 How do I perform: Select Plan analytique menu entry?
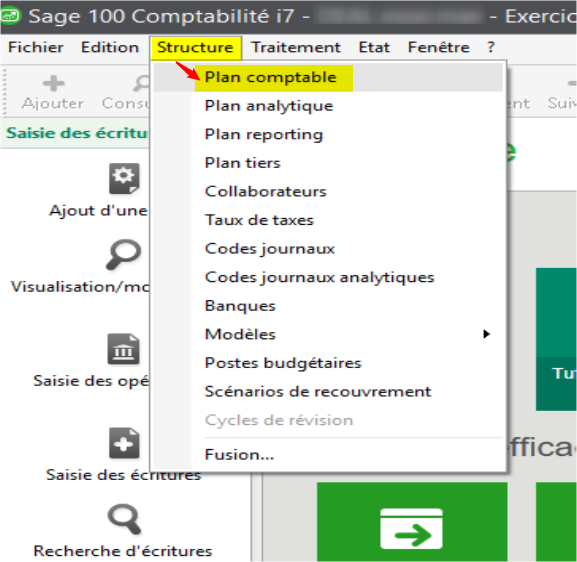point(328,106)
